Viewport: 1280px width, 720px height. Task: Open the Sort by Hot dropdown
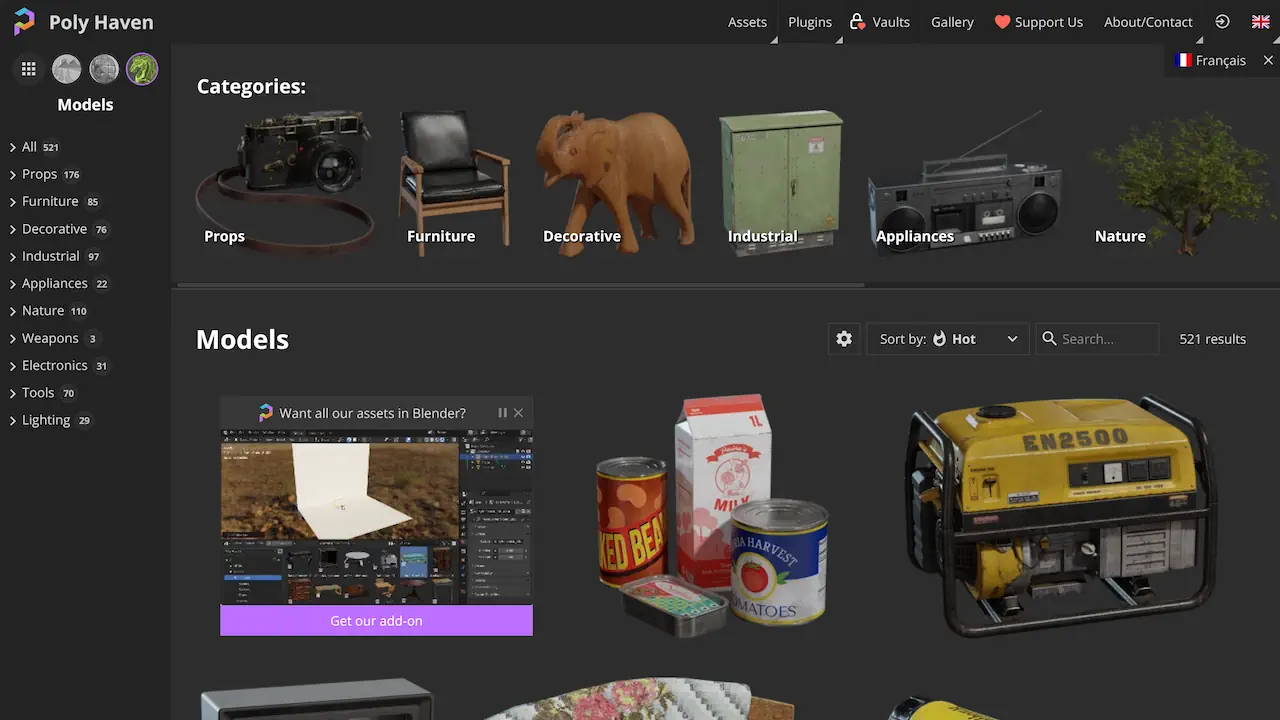(x=947, y=339)
